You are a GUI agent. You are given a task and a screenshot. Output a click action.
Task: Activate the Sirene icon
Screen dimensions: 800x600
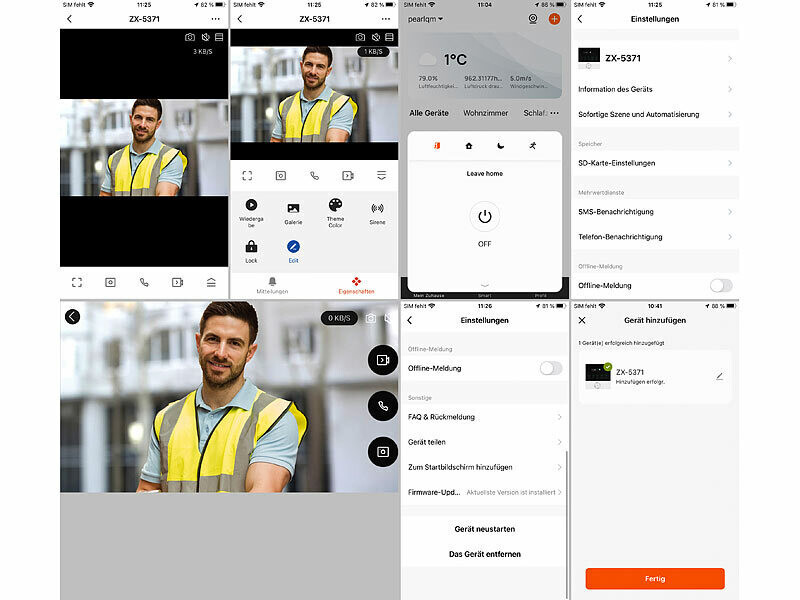click(x=378, y=208)
